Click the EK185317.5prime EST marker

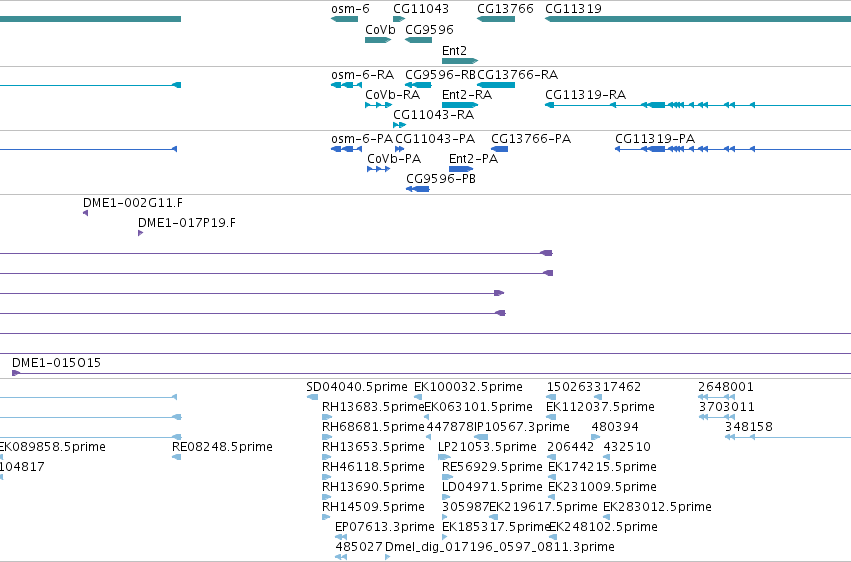[x=445, y=537]
